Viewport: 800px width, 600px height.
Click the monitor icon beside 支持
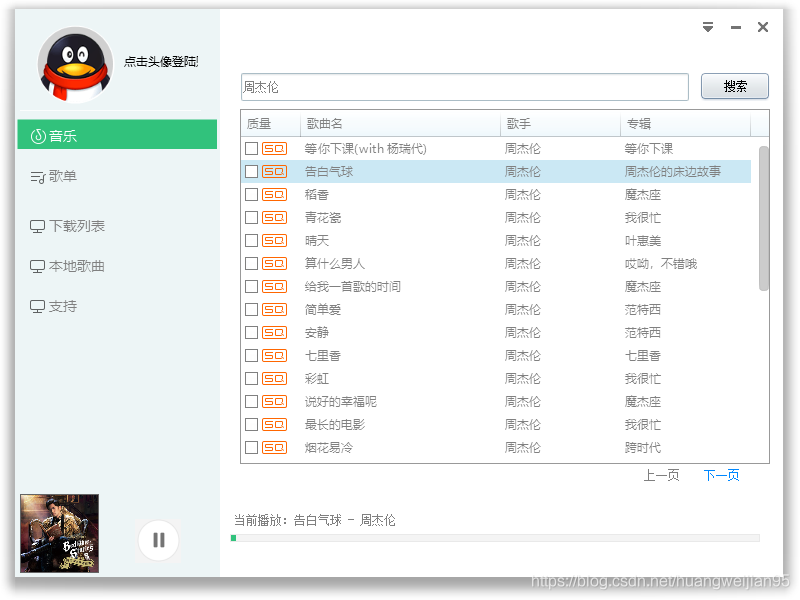37,307
